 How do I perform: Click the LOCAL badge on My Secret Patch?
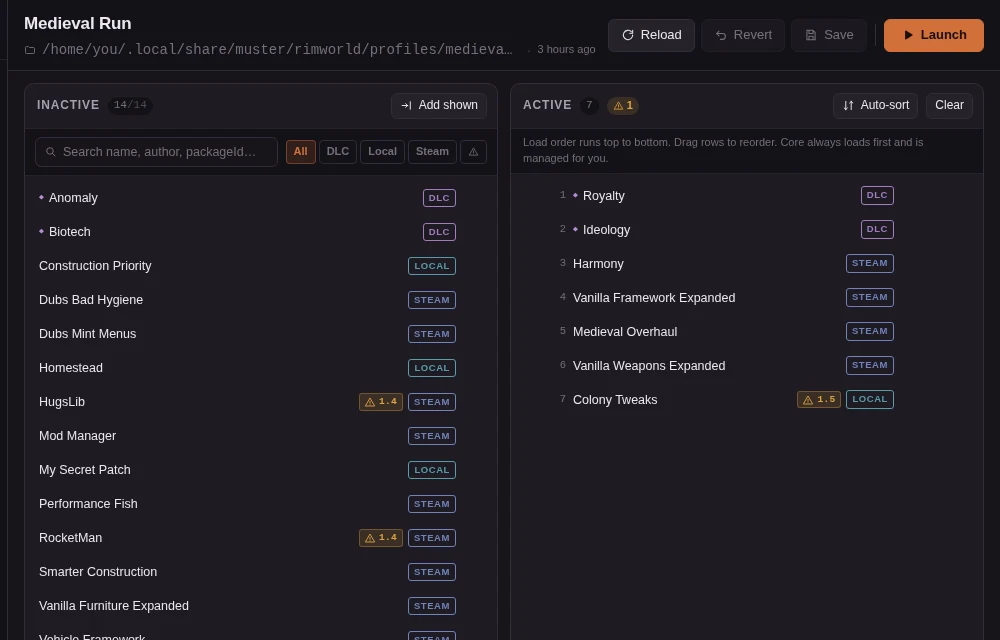[x=432, y=470]
